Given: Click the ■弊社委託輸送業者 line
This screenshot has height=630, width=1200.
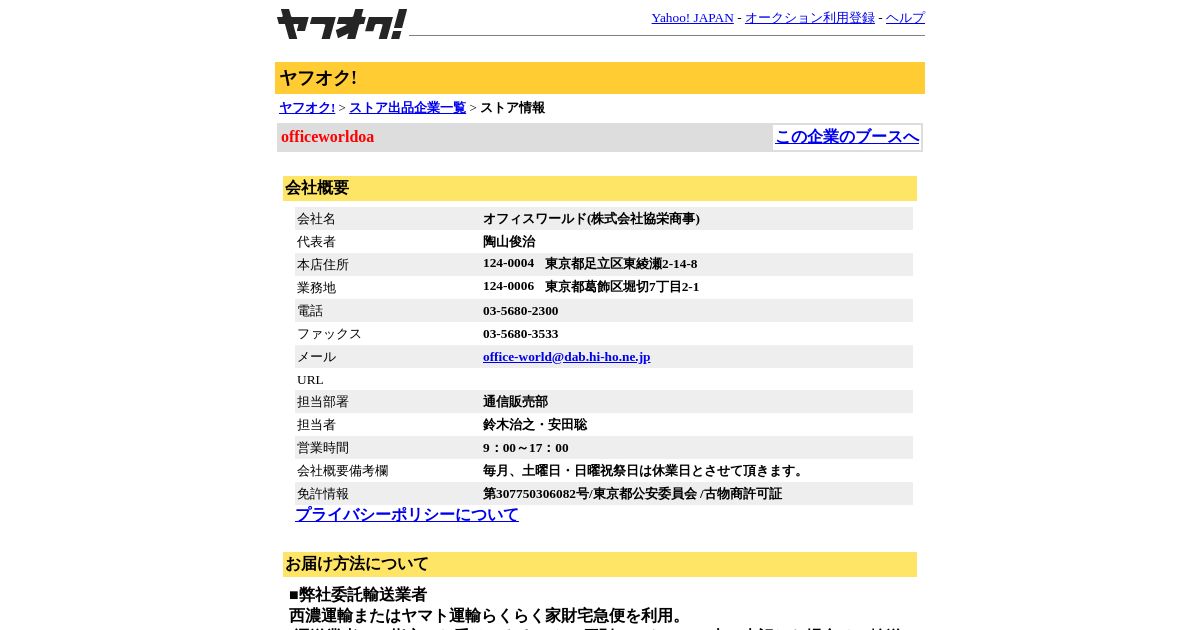Looking at the screenshot, I should 358,595.
